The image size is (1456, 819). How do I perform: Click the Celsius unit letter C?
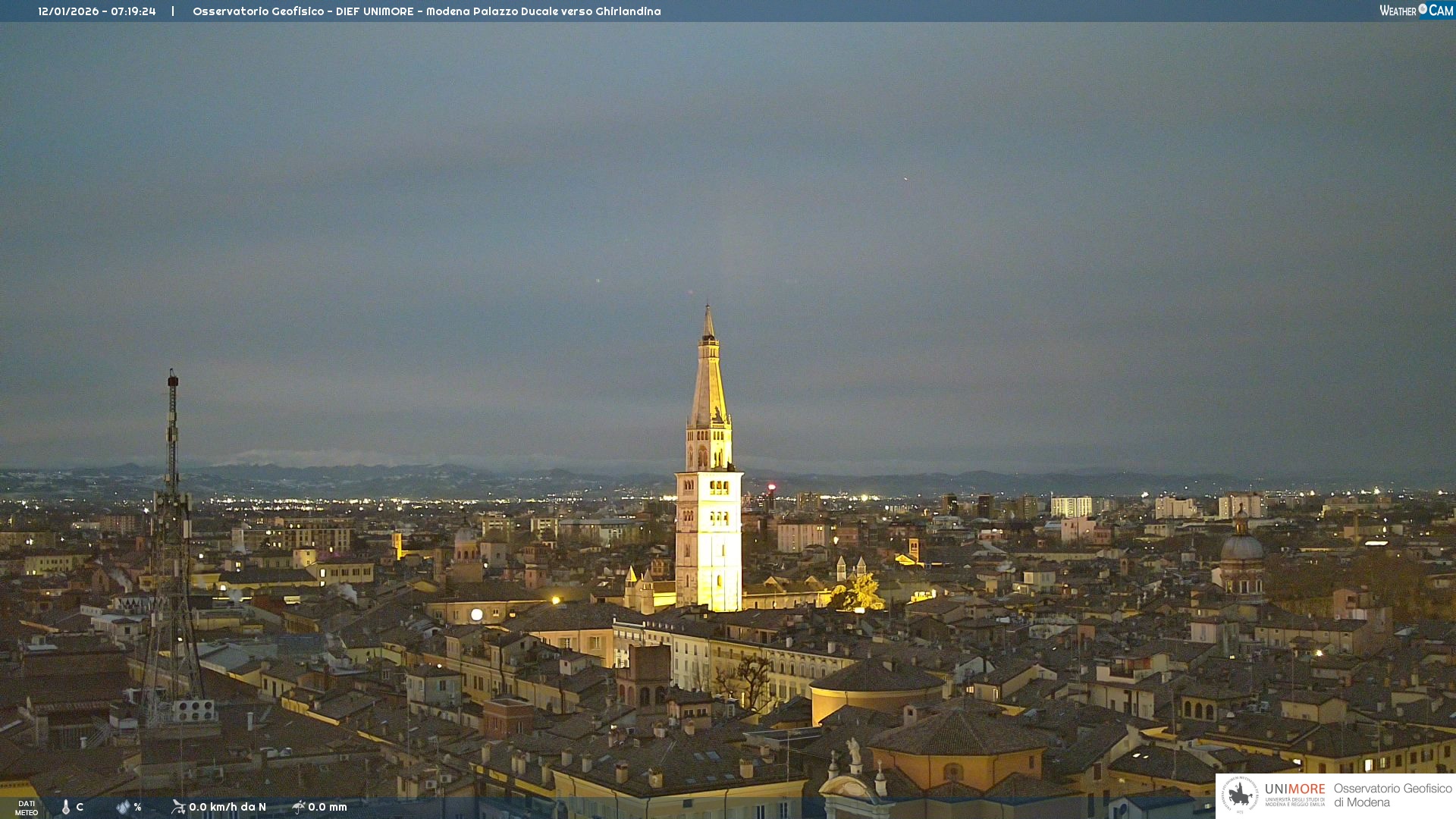(x=80, y=807)
